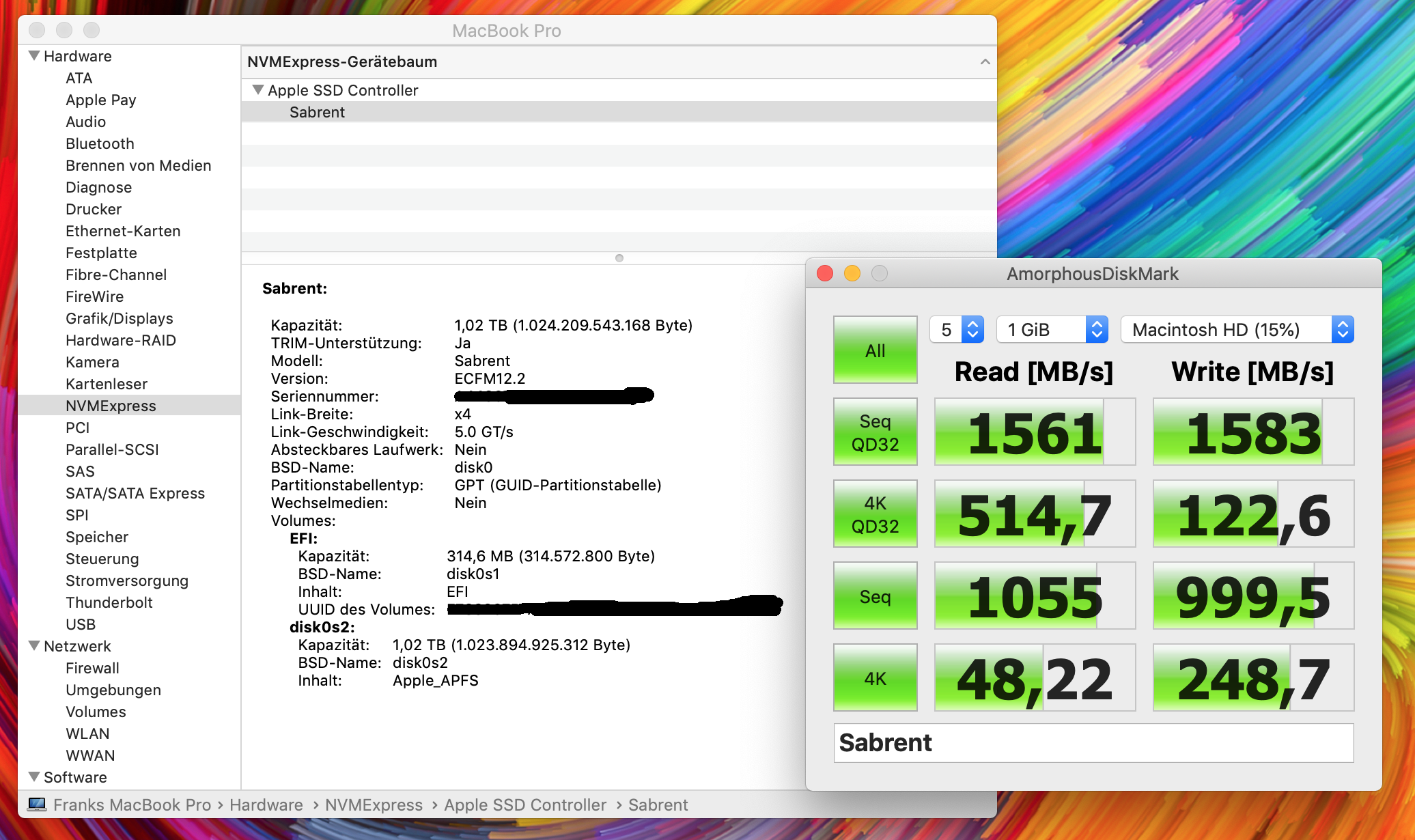Click the laptop icon in path bar
Screen dimensions: 1415x840
click(37, 804)
